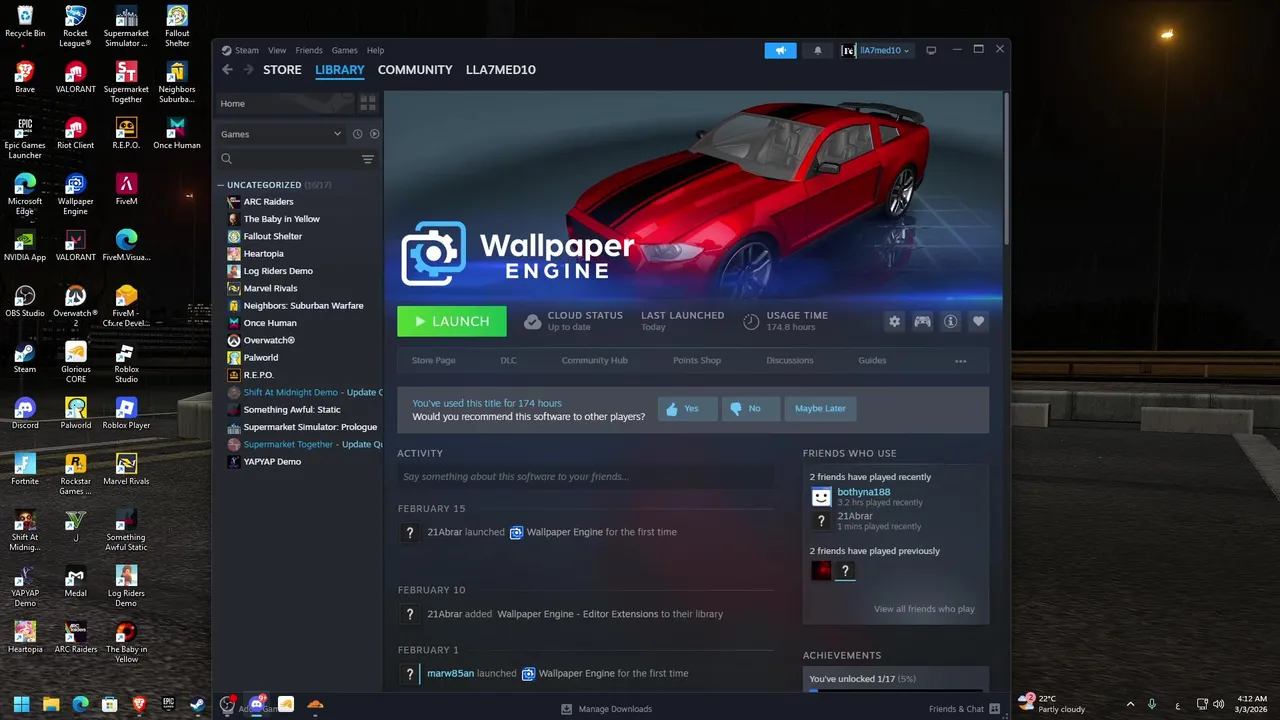Open Brave browser from taskbar
1280x720 pixels.
pos(139,704)
